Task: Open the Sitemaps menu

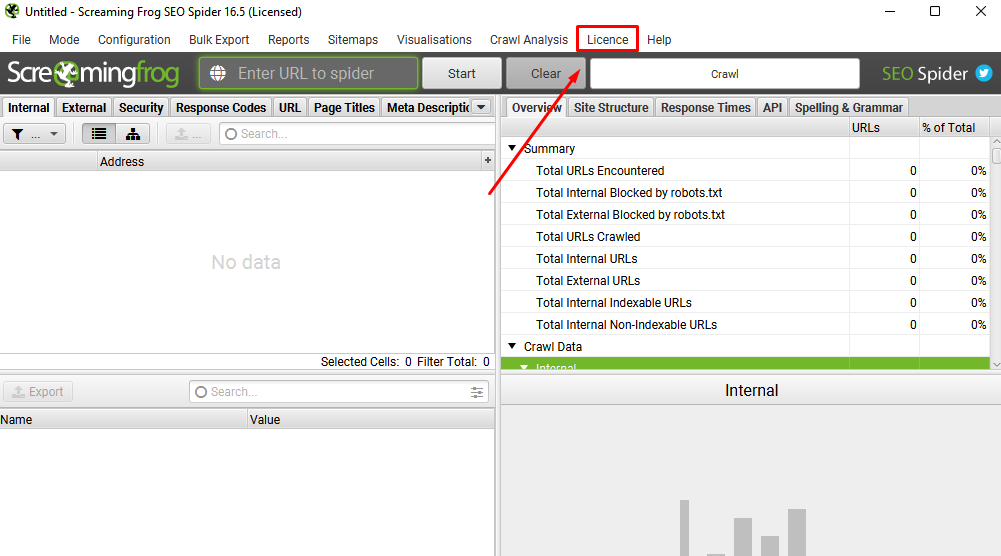Action: click(353, 40)
